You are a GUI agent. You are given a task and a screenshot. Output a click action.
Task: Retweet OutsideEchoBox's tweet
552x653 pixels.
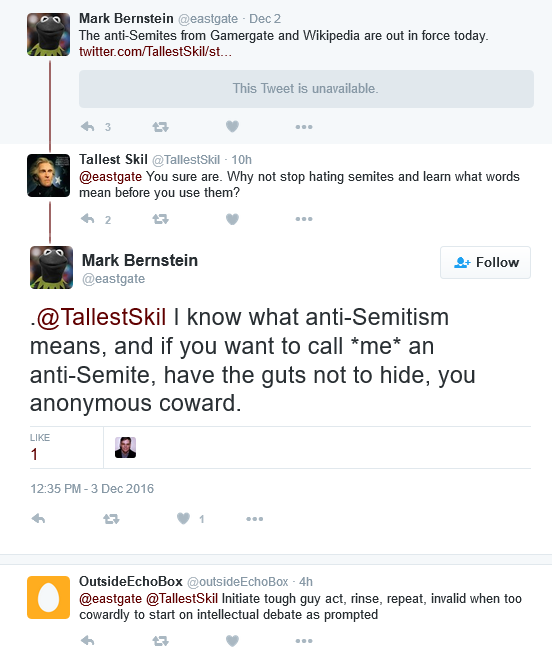pyautogui.click(x=160, y=641)
